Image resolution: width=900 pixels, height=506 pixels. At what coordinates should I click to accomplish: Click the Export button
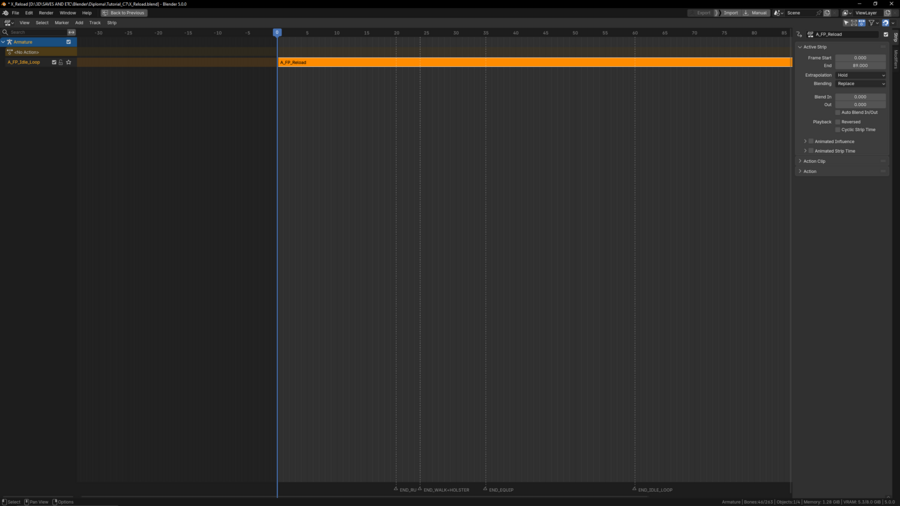pos(700,13)
